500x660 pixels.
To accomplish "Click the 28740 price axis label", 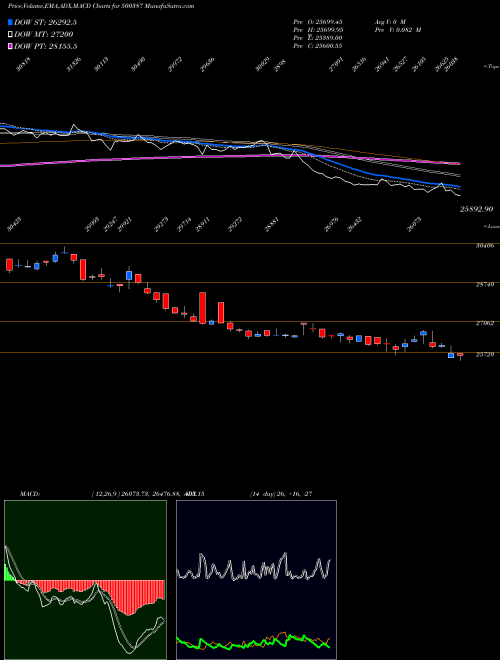I will pos(485,285).
